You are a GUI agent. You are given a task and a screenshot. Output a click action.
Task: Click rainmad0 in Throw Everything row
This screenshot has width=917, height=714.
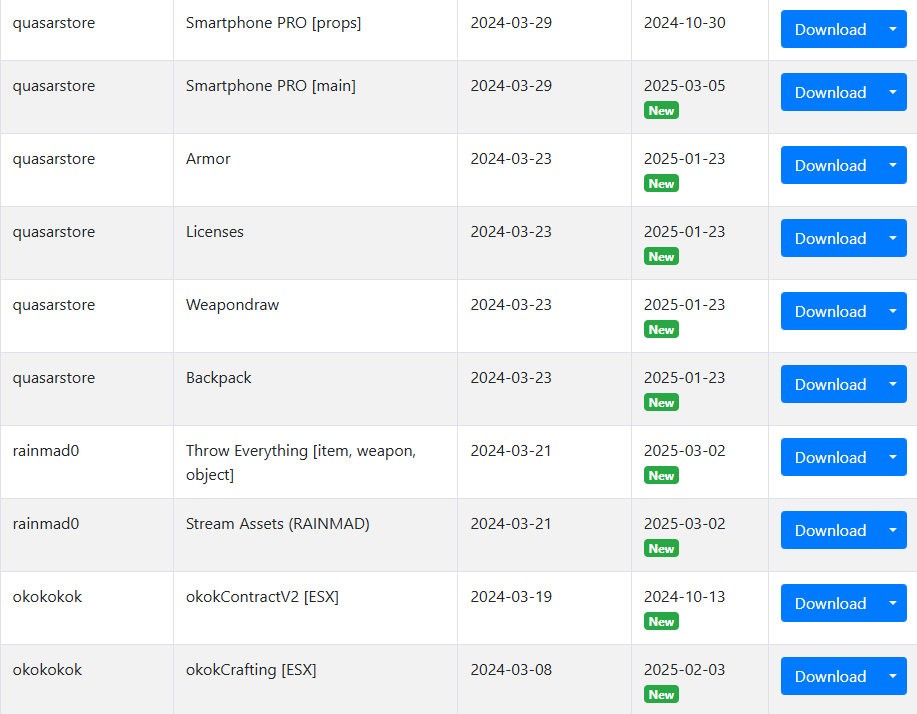pos(46,451)
